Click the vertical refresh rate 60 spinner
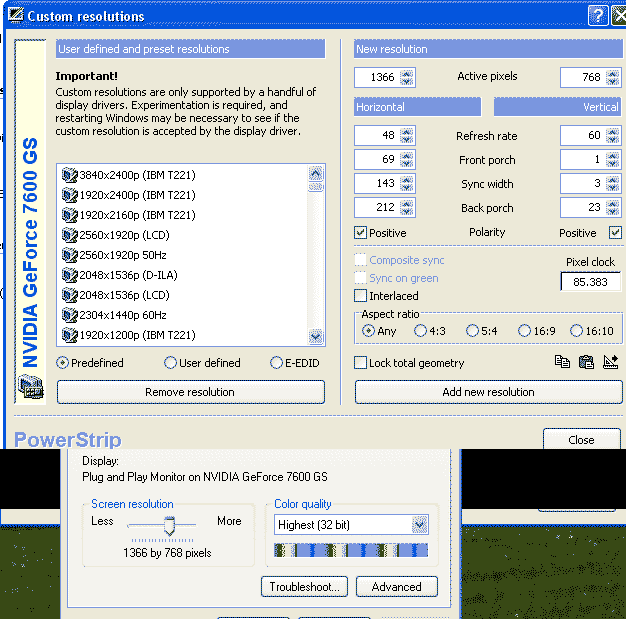 coord(613,135)
